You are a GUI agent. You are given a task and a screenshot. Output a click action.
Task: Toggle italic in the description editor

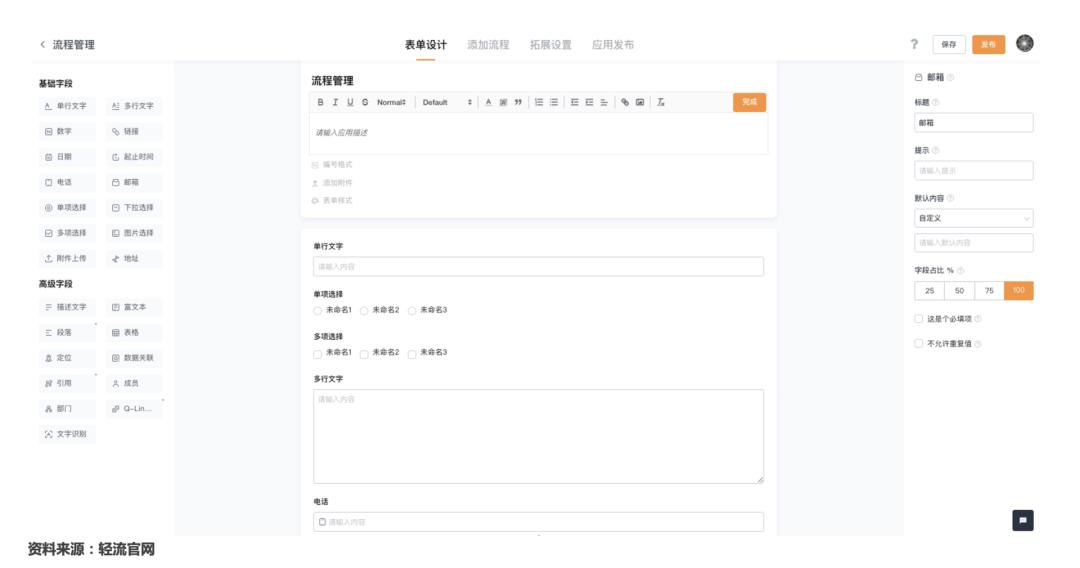[x=335, y=102]
